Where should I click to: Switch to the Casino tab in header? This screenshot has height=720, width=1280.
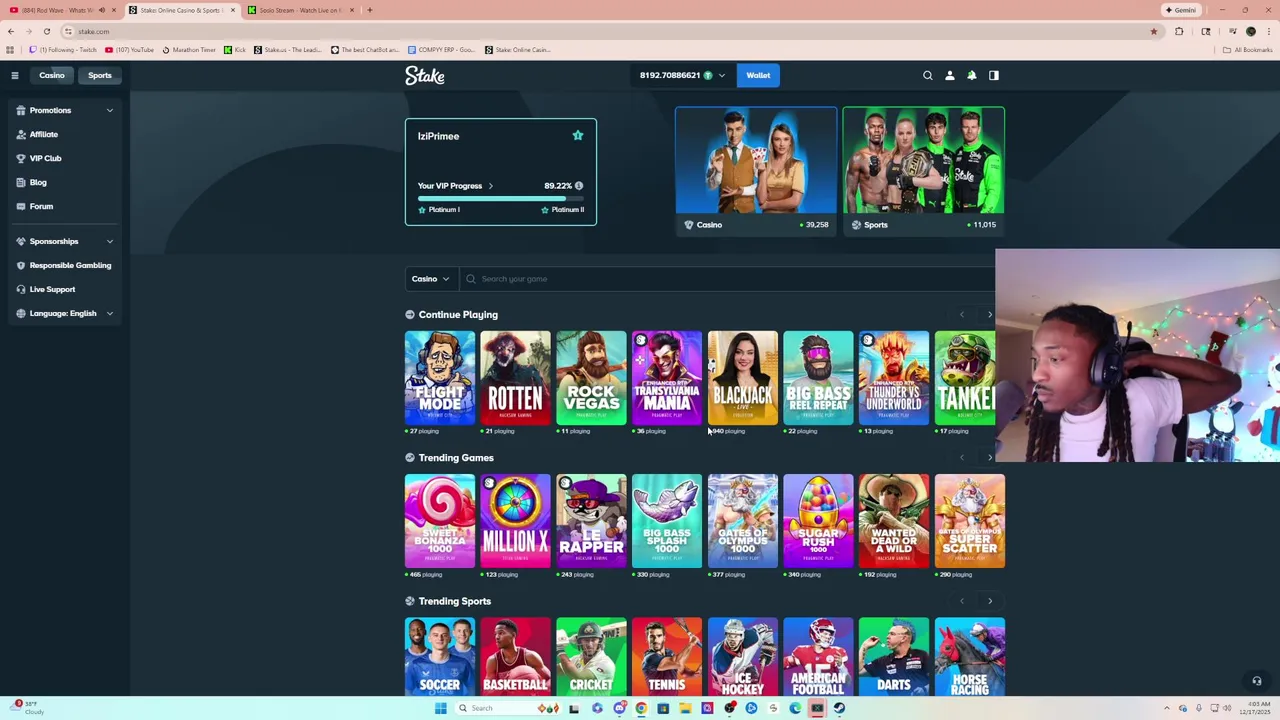pos(52,75)
